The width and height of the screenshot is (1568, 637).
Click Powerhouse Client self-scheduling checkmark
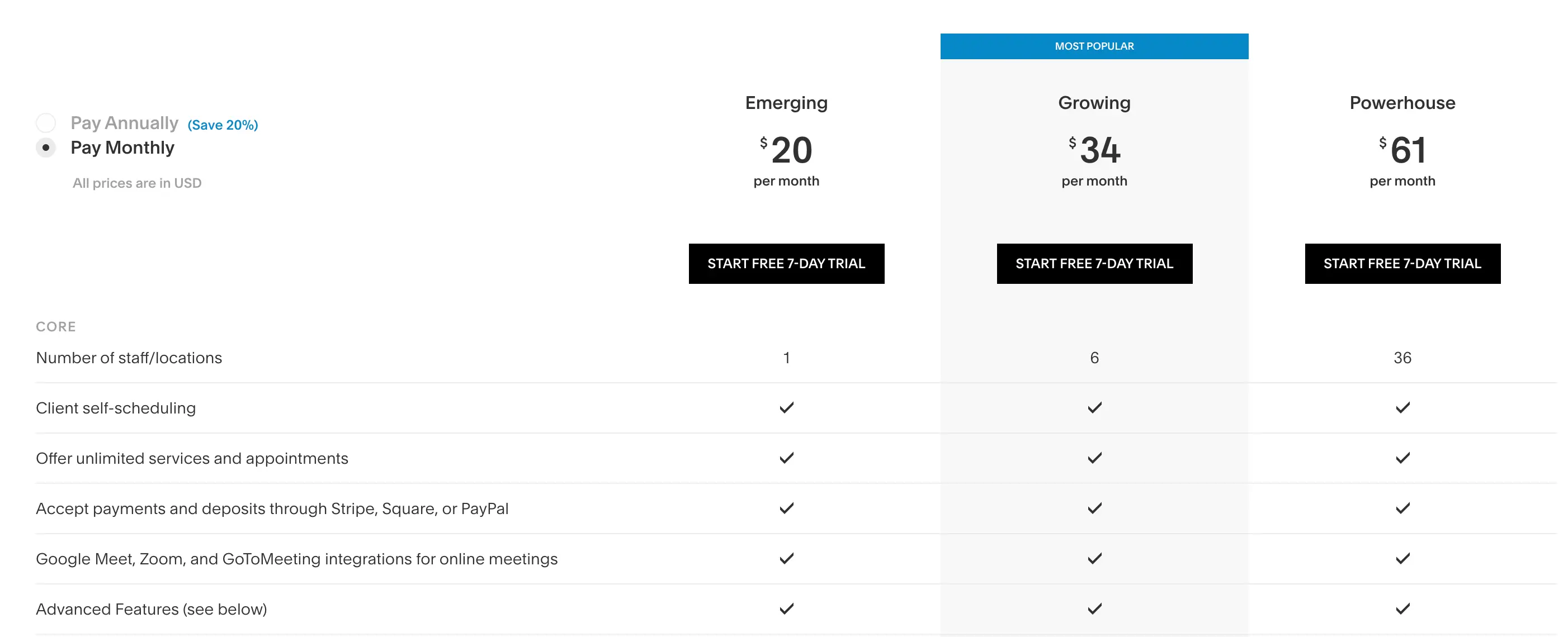tap(1402, 408)
